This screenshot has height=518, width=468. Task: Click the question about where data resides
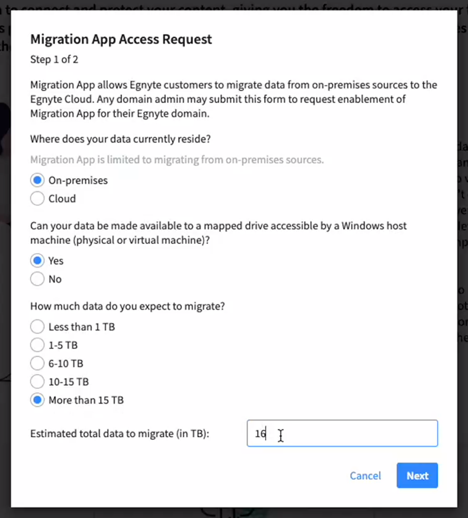point(120,139)
